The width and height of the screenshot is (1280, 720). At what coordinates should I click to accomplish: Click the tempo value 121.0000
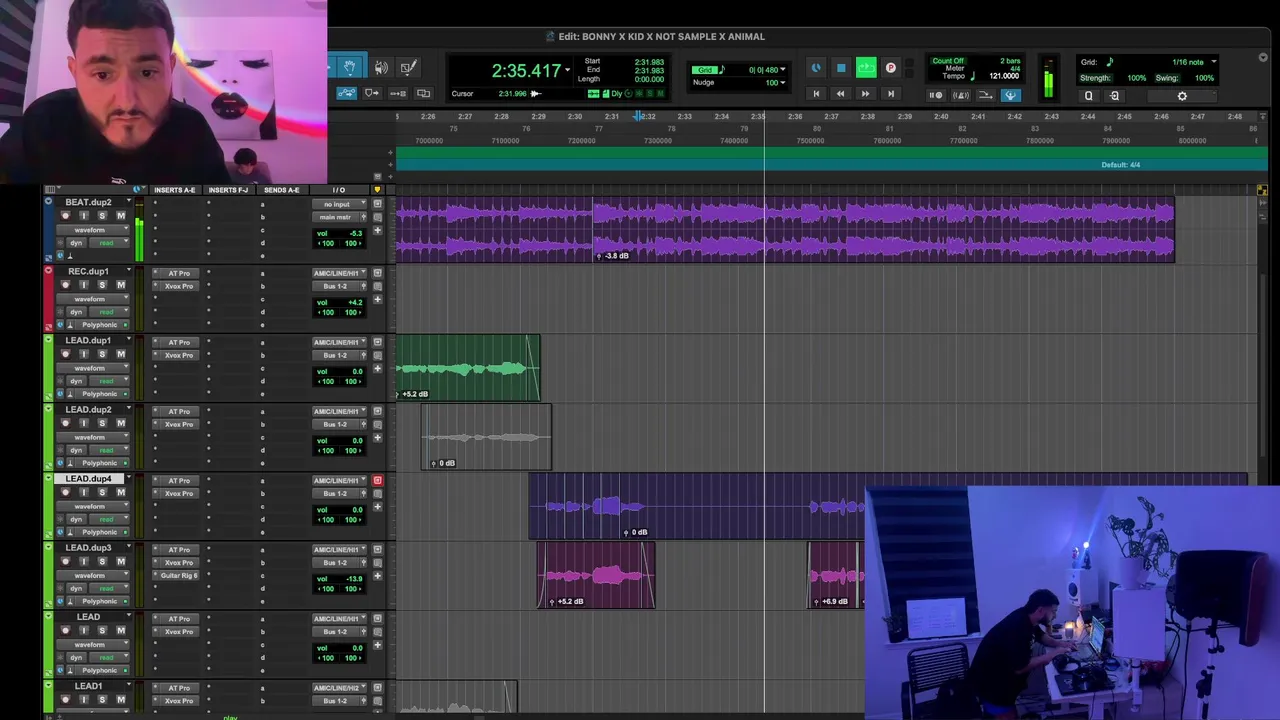pyautogui.click(x=1004, y=76)
